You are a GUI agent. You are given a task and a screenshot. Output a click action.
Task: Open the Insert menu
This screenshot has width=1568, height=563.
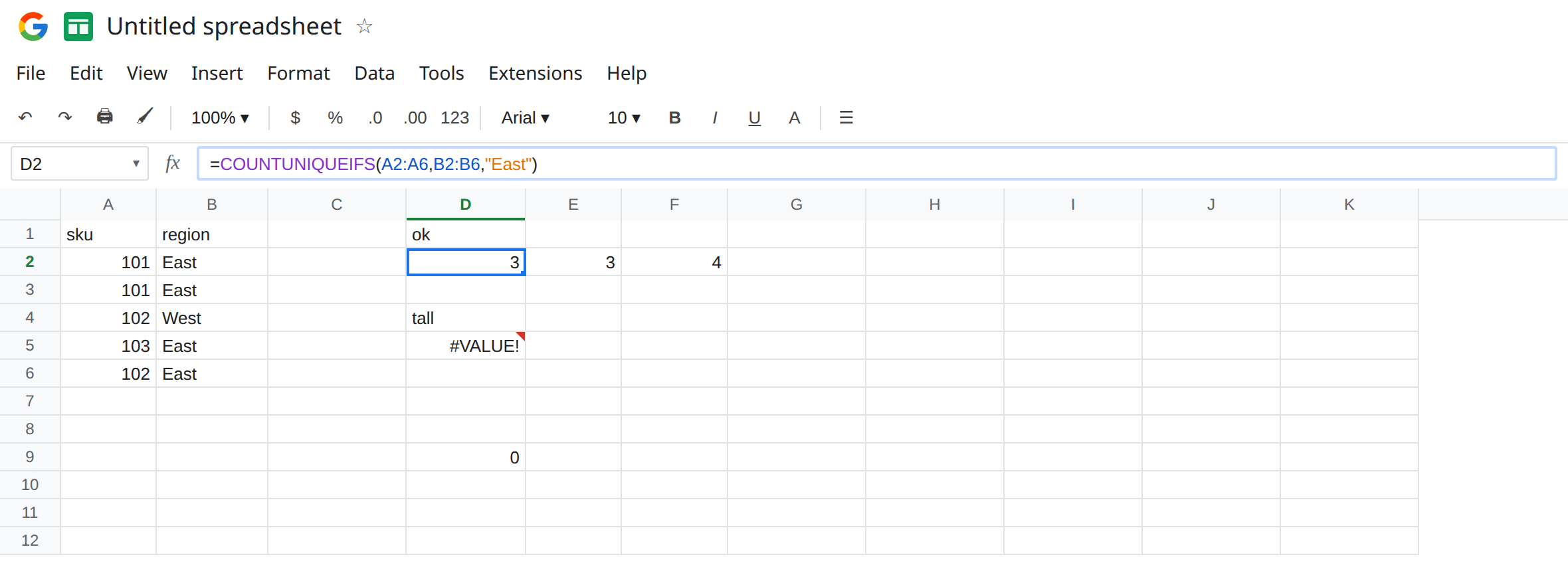coord(217,73)
